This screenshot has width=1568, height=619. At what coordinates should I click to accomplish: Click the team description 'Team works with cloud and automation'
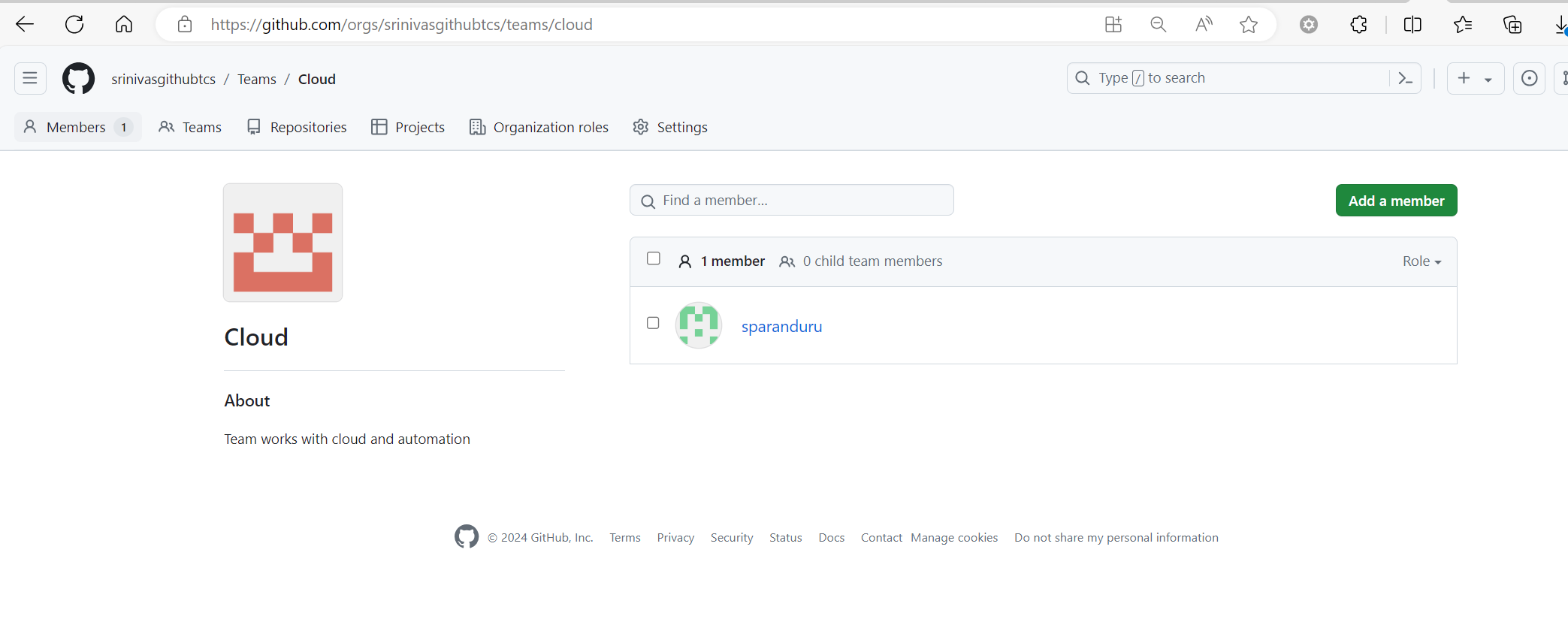347,439
